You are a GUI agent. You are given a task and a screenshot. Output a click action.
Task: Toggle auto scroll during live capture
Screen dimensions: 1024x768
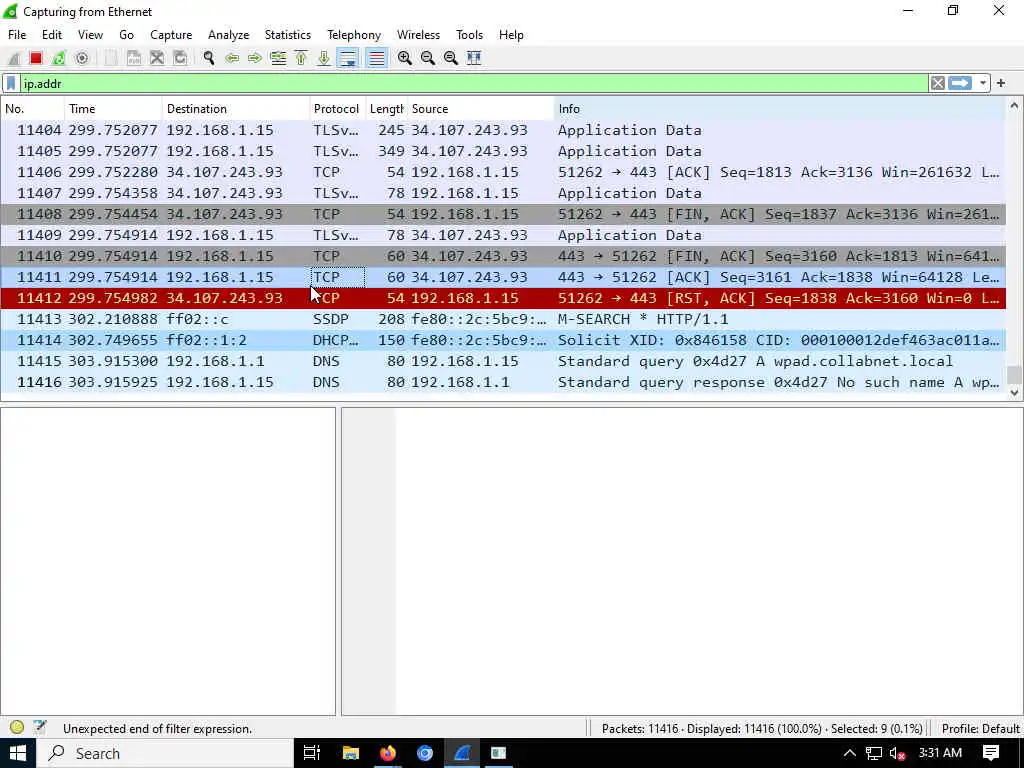click(x=348, y=58)
